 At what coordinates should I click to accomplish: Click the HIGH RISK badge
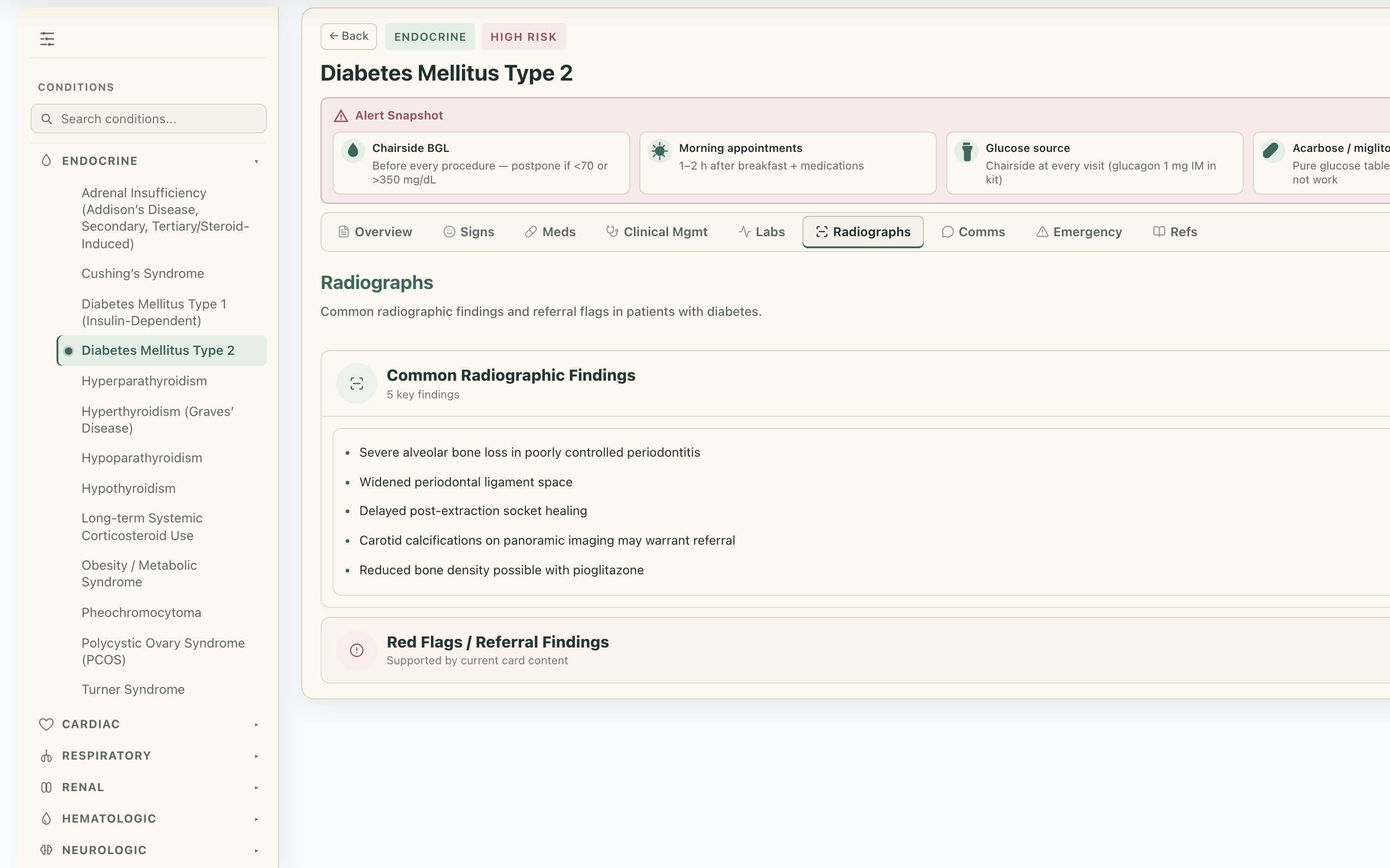point(524,37)
